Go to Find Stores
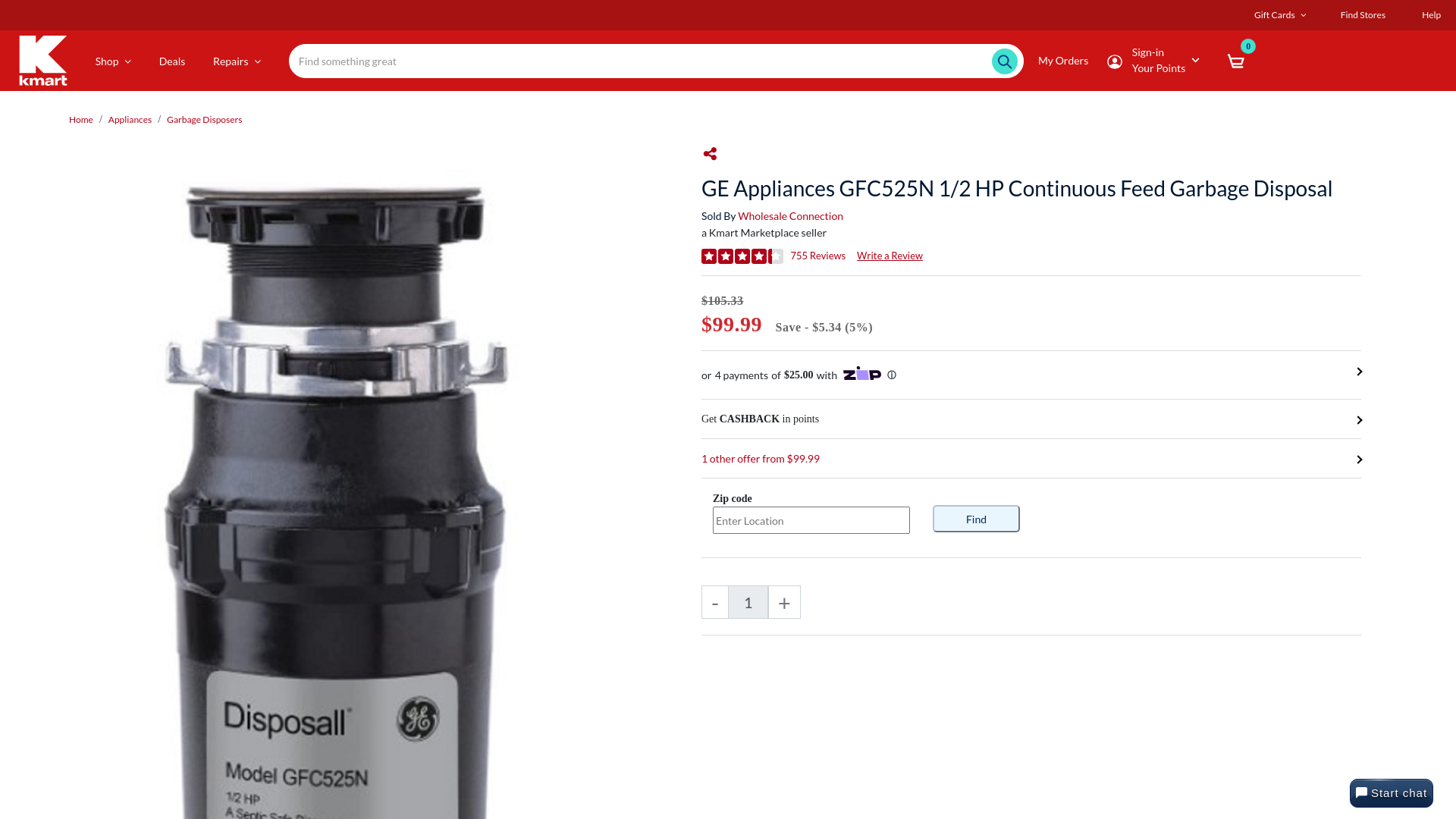Screen dimensions: 1456x819 click(1362, 15)
